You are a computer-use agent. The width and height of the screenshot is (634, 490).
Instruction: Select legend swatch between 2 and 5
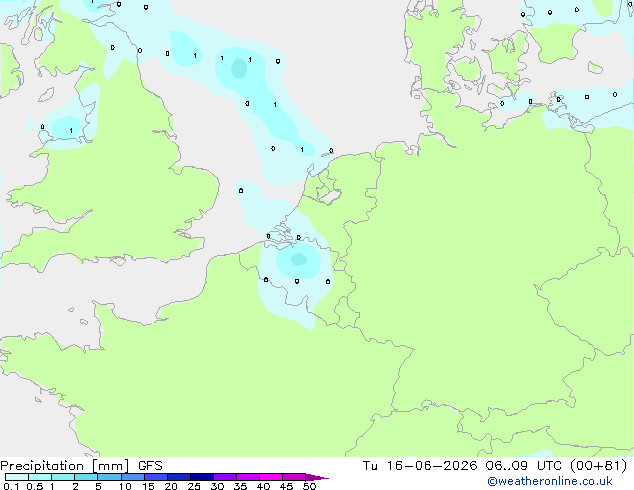86,477
